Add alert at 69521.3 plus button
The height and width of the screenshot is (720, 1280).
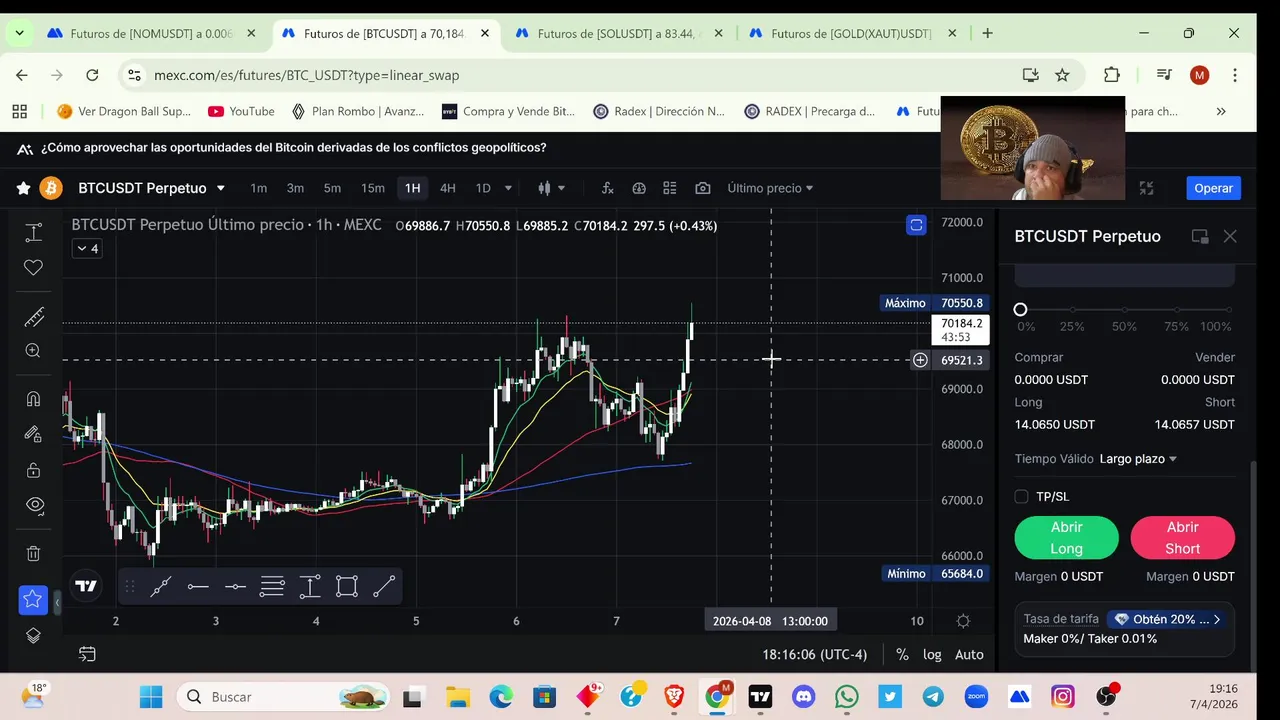tap(920, 360)
